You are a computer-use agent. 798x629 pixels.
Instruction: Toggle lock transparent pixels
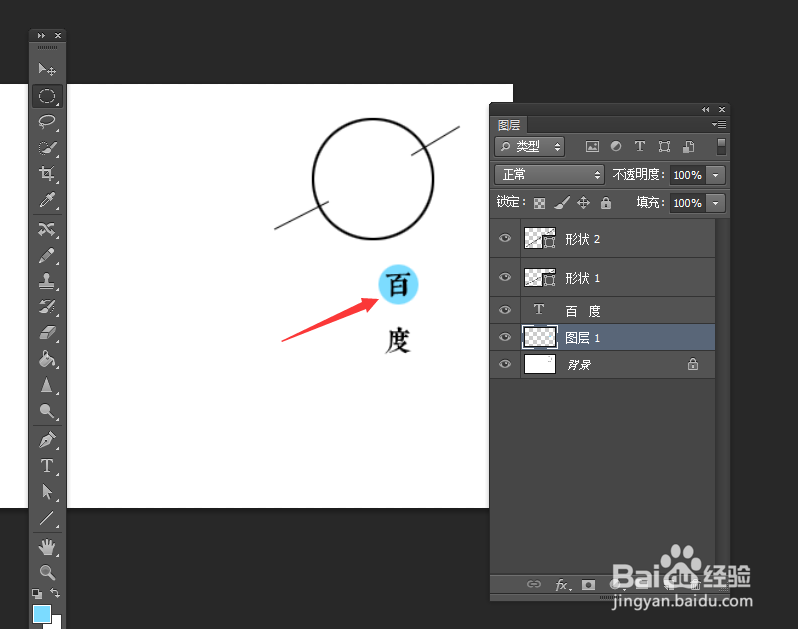[539, 204]
